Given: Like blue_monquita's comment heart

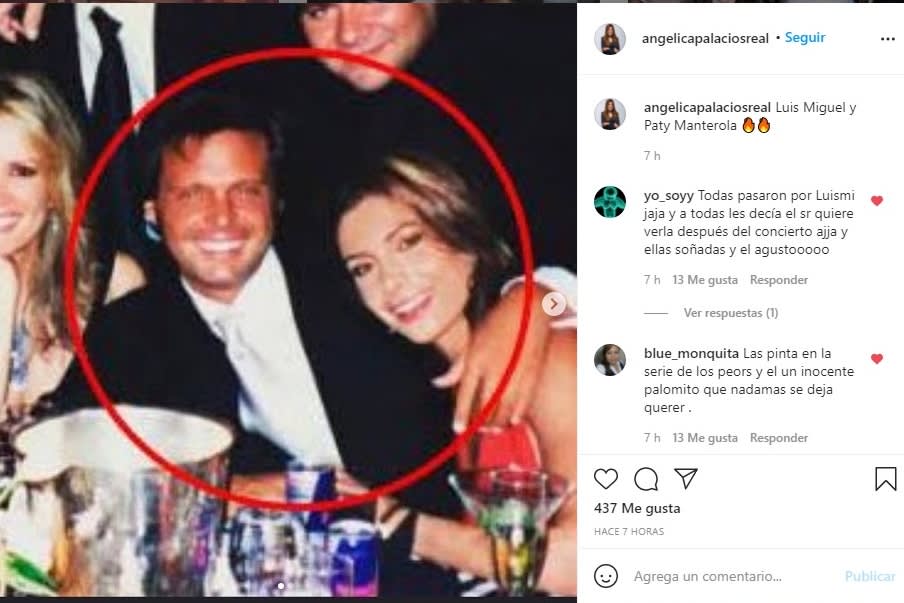Looking at the screenshot, I should click(x=877, y=359).
